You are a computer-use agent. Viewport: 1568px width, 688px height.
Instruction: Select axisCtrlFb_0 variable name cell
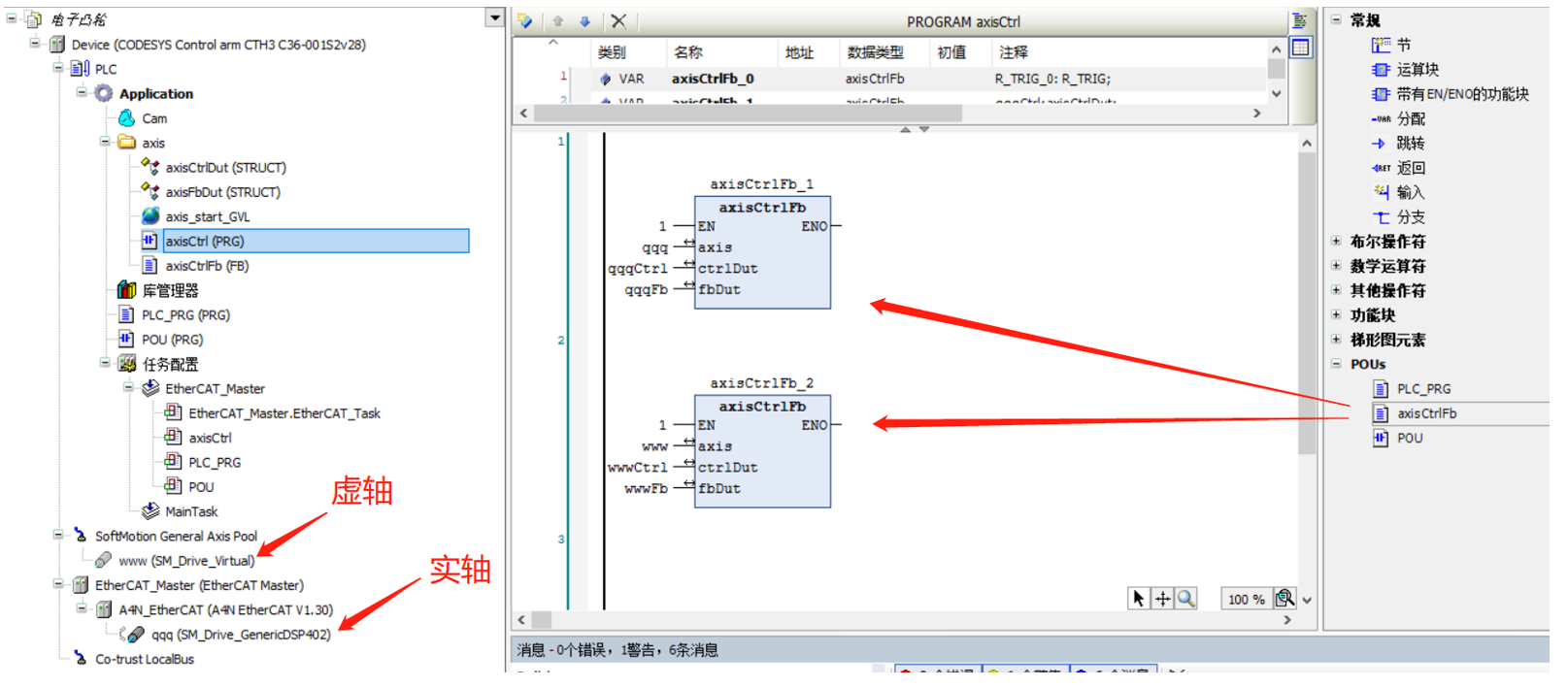pyautogui.click(x=713, y=79)
